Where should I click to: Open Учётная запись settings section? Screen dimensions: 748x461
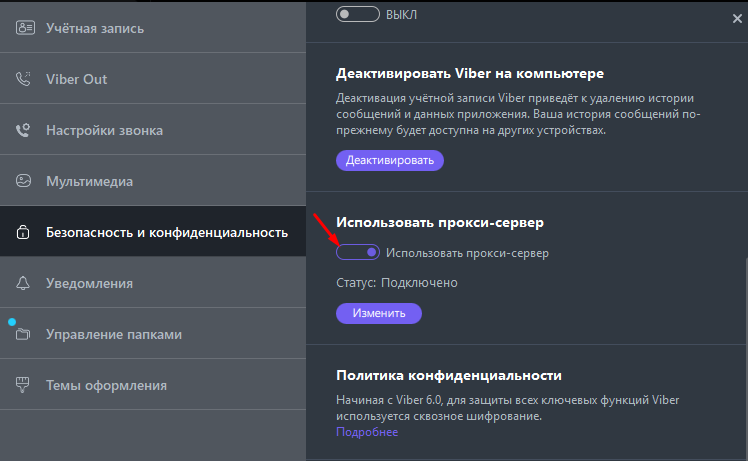[x=153, y=27]
